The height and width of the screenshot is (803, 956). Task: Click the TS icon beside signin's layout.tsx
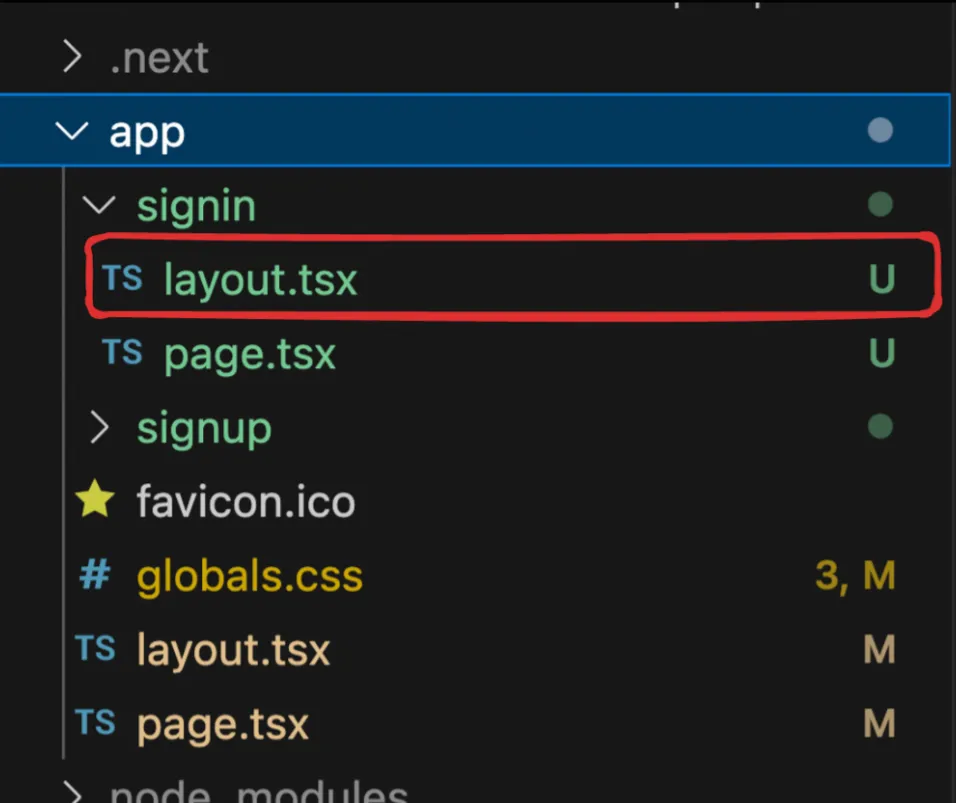tap(123, 278)
